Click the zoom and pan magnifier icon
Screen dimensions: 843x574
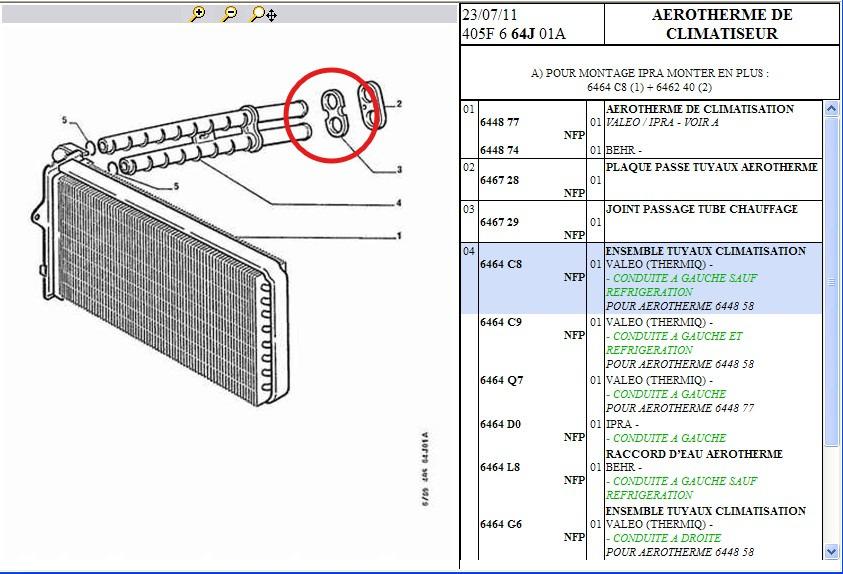pyautogui.click(x=263, y=14)
